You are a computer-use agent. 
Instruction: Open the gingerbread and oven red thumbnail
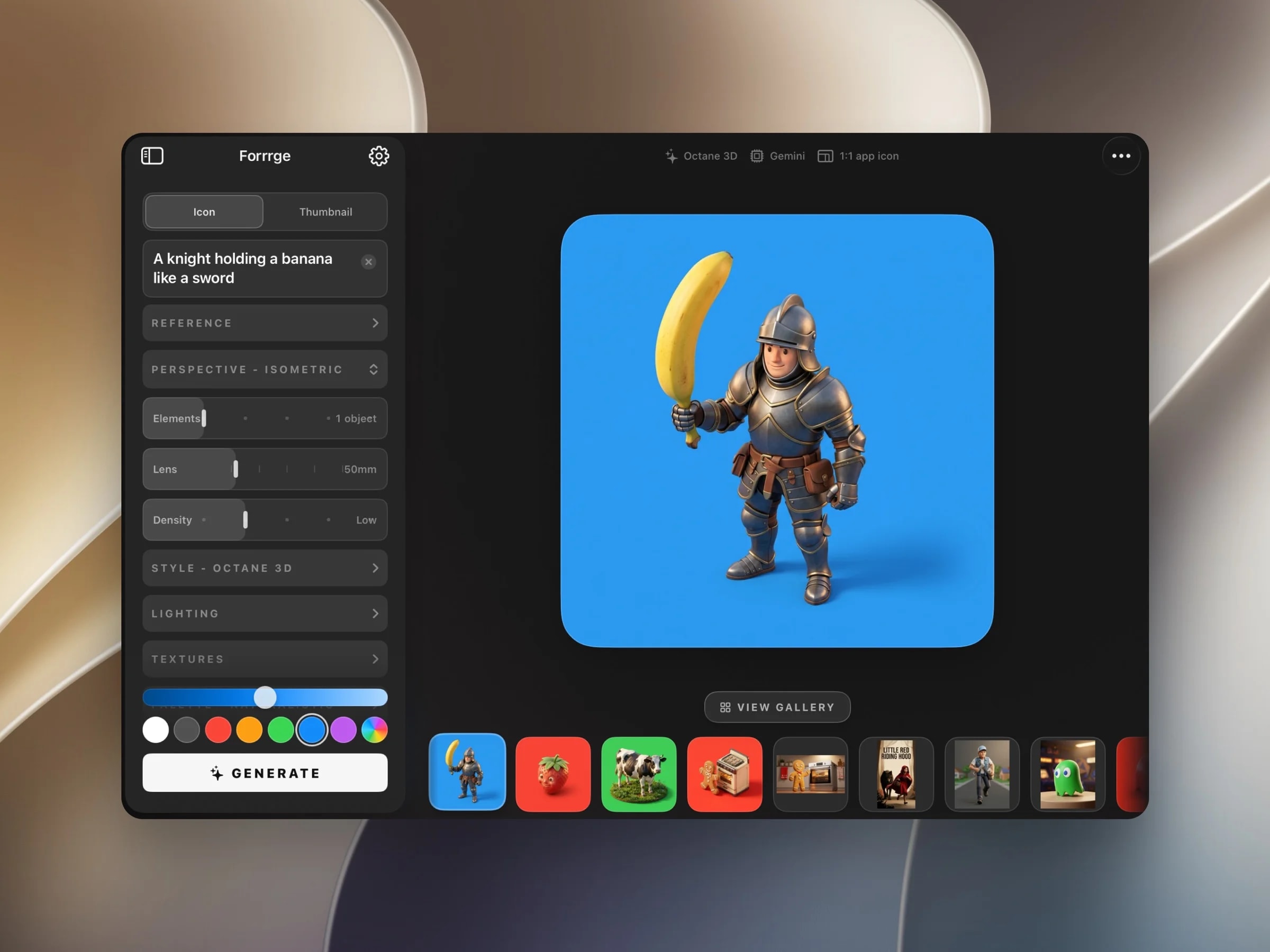point(724,774)
